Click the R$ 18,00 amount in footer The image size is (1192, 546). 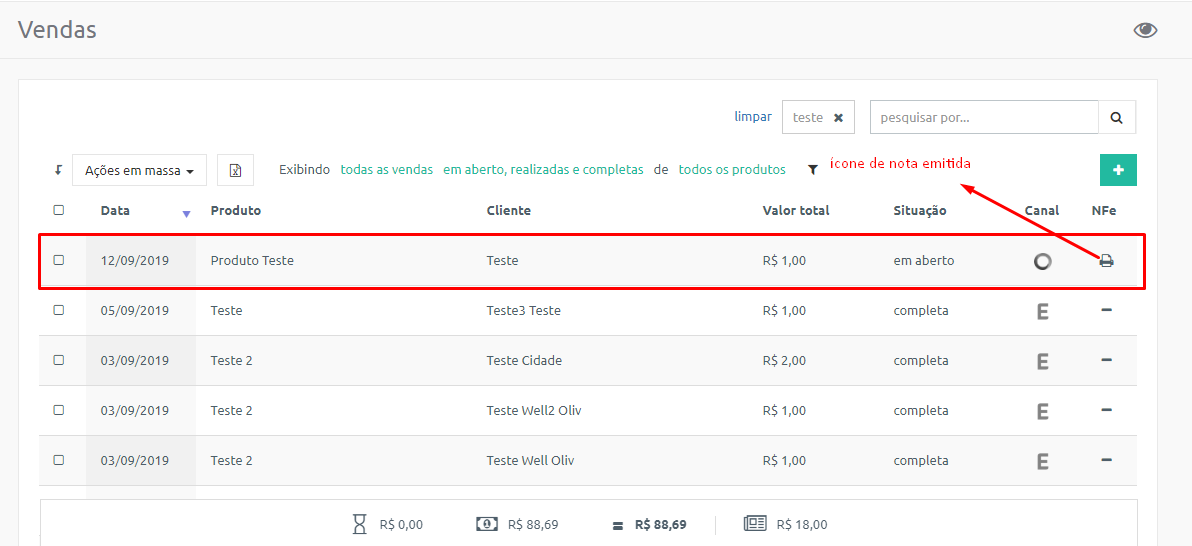[802, 524]
